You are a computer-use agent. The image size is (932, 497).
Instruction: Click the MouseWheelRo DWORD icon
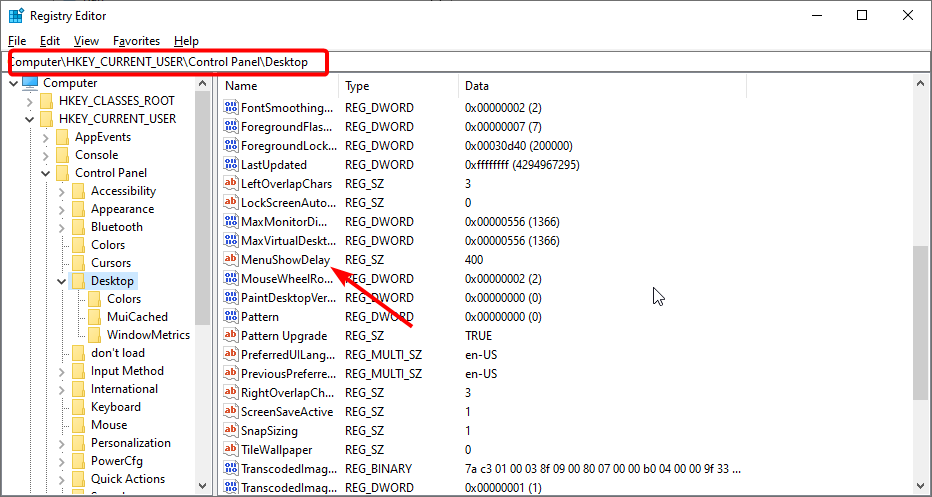pos(231,279)
